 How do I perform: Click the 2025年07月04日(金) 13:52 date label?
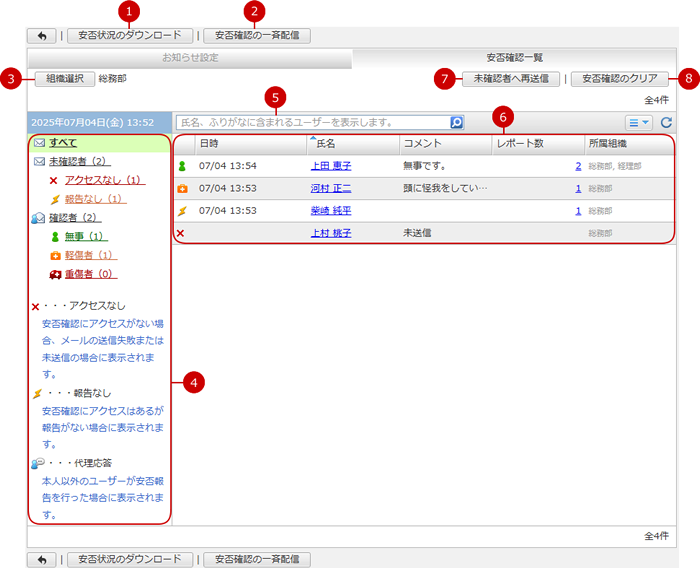[x=92, y=123]
